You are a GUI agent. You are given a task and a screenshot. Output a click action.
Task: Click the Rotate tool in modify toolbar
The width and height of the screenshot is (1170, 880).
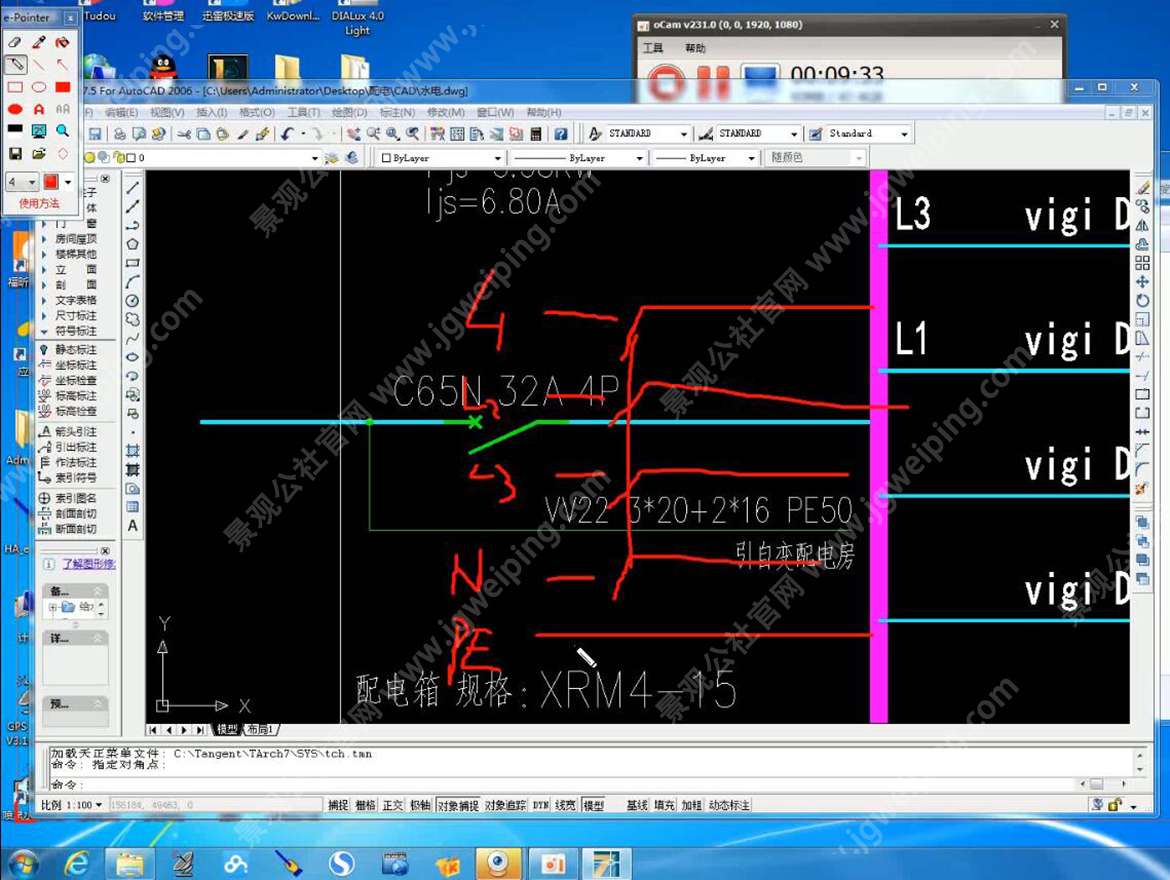(1142, 300)
